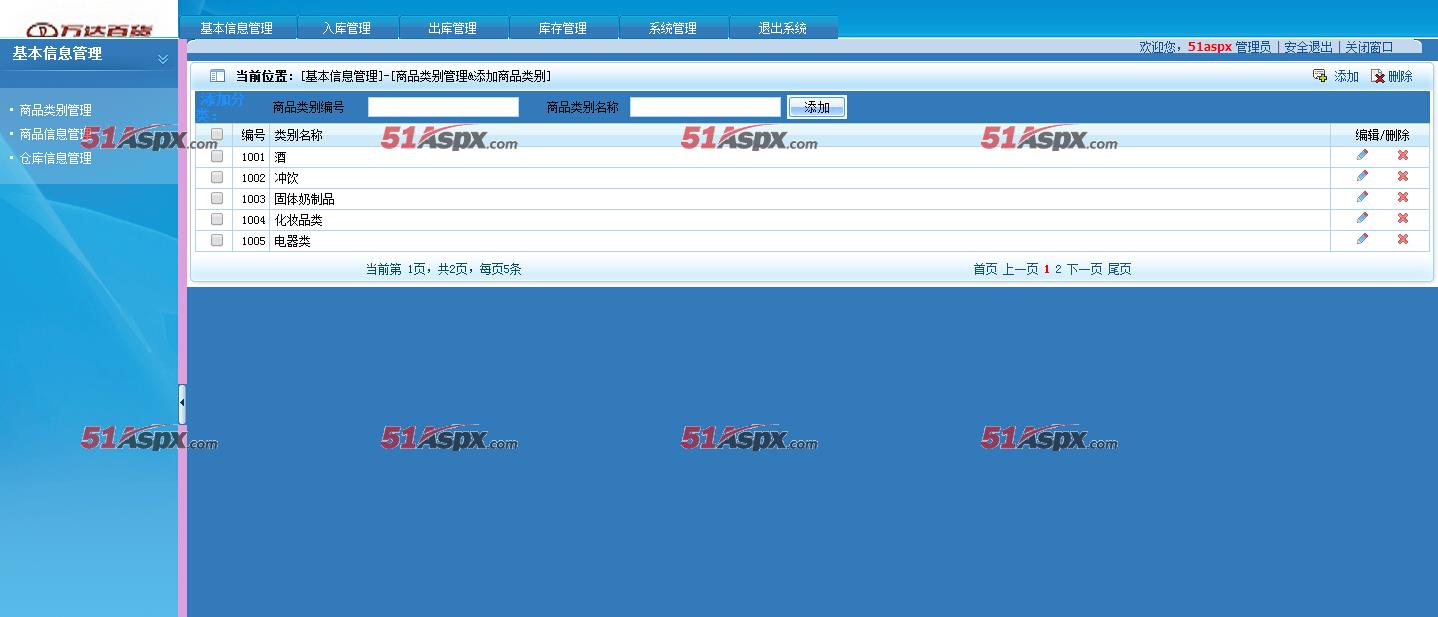Delete row 1001 酒 with the red X
Image resolution: width=1438 pixels, height=617 pixels.
tap(1403, 155)
